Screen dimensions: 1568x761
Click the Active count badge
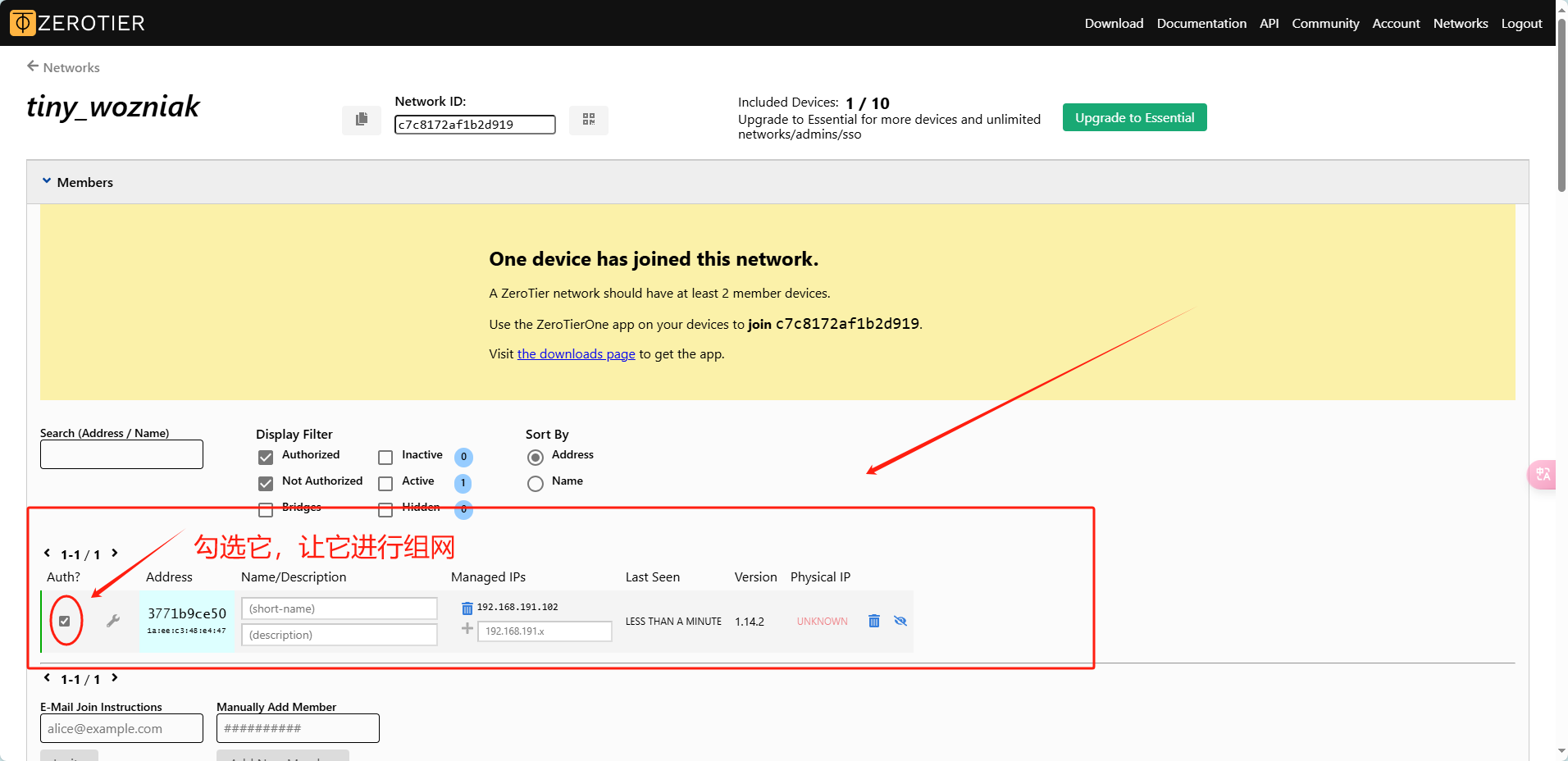coord(463,483)
